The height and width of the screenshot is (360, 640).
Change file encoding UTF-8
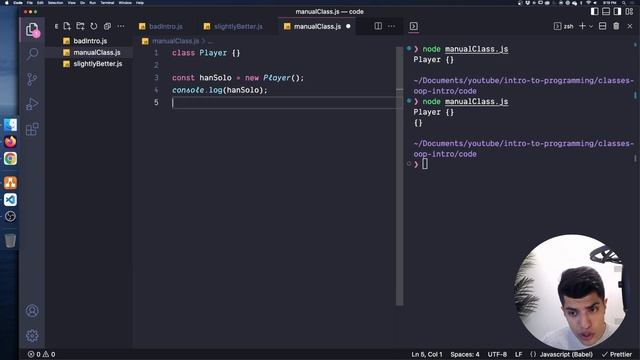pyautogui.click(x=497, y=354)
